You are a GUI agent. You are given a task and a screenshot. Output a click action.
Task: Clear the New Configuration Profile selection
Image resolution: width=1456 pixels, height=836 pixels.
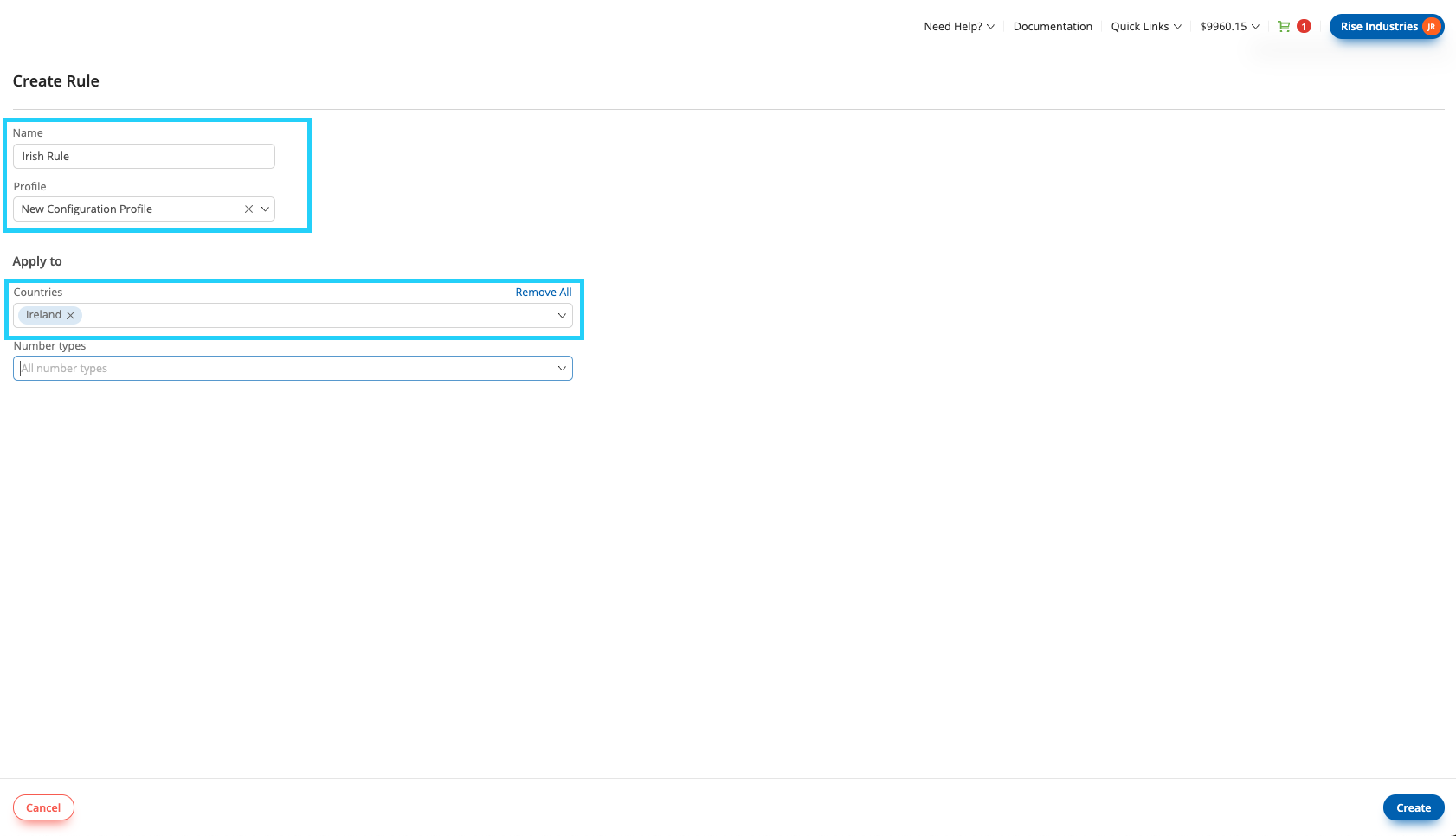pos(248,209)
